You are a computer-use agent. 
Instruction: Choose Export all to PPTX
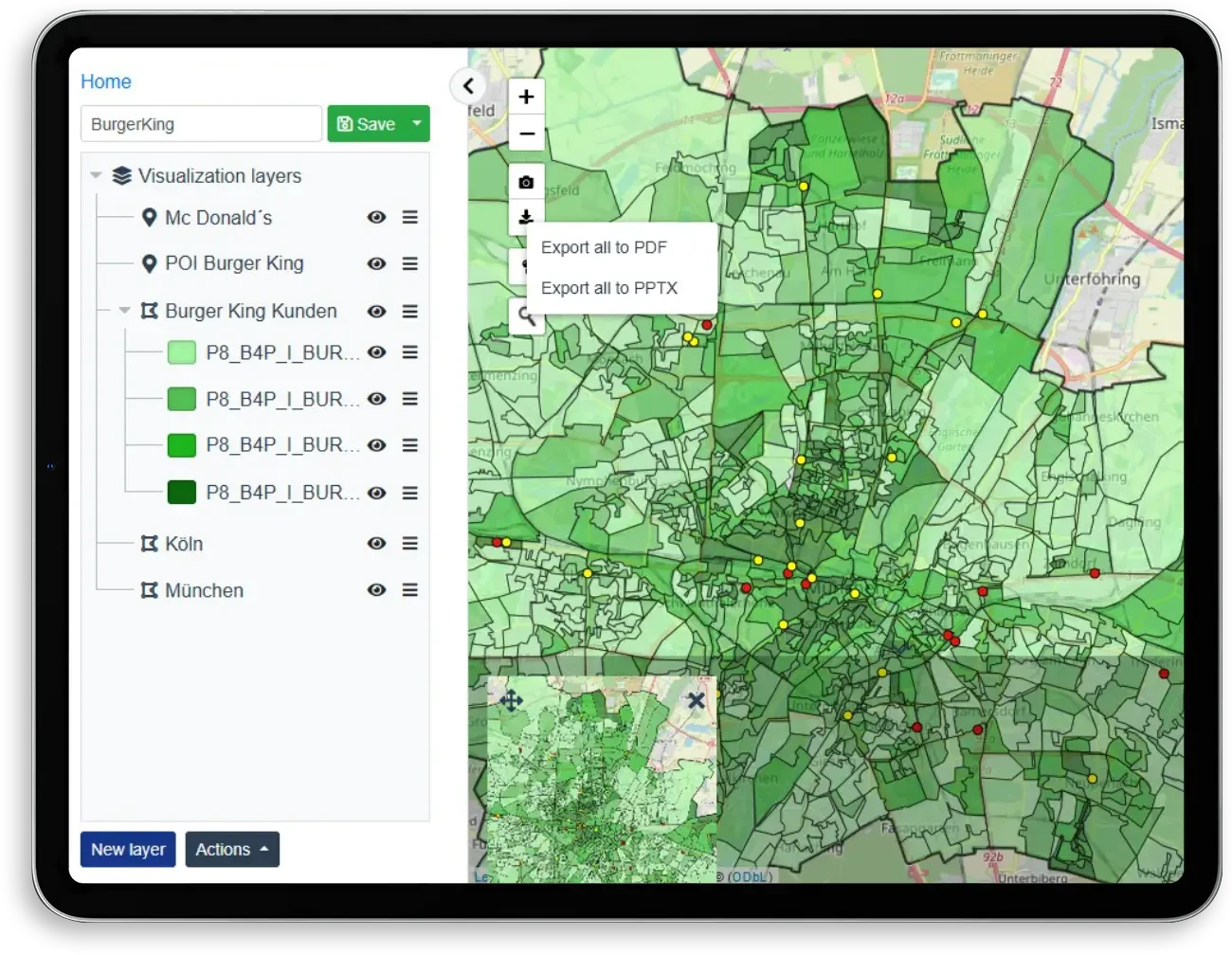tap(609, 288)
